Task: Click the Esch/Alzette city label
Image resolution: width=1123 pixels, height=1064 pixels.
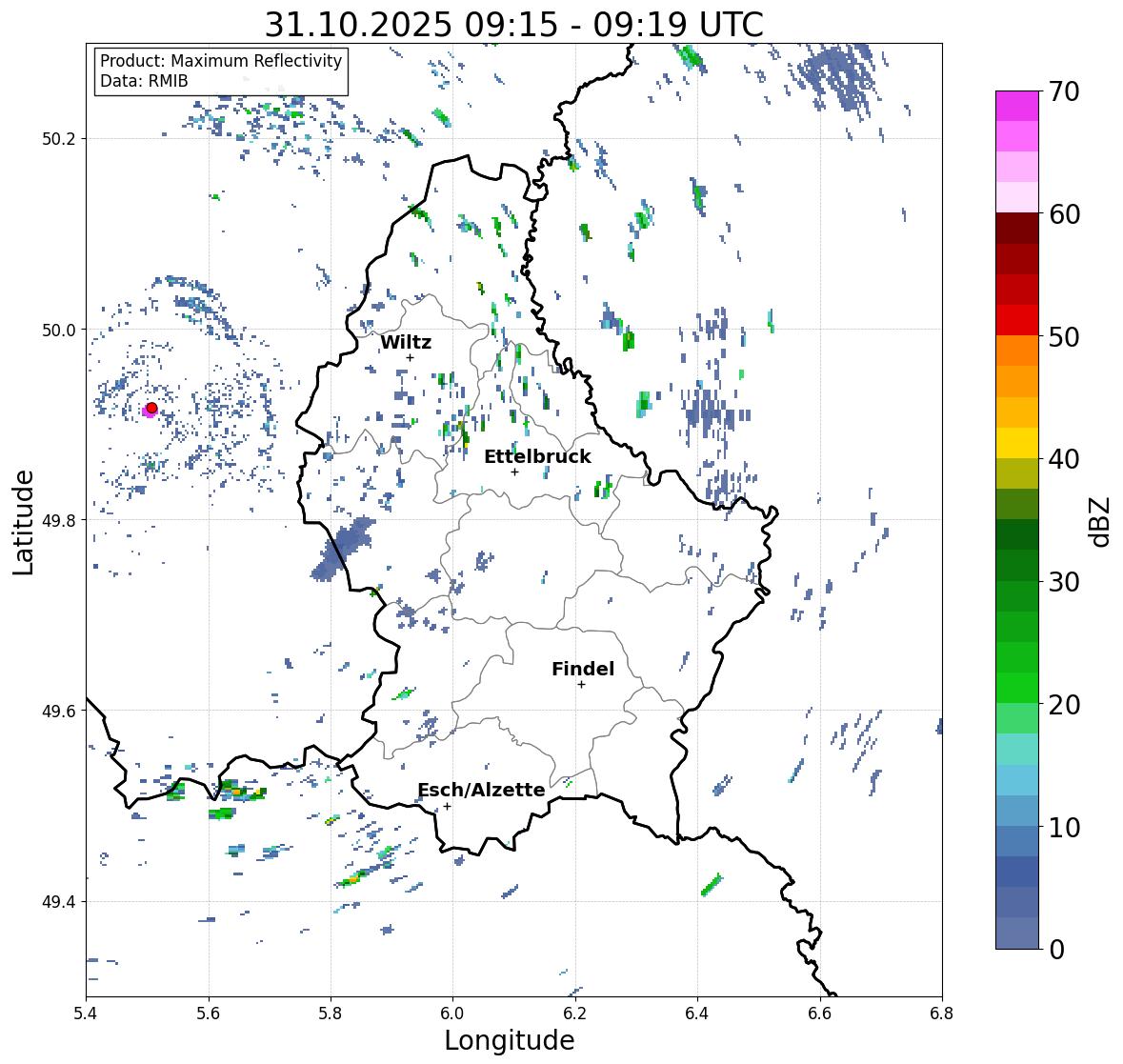Action: [481, 790]
